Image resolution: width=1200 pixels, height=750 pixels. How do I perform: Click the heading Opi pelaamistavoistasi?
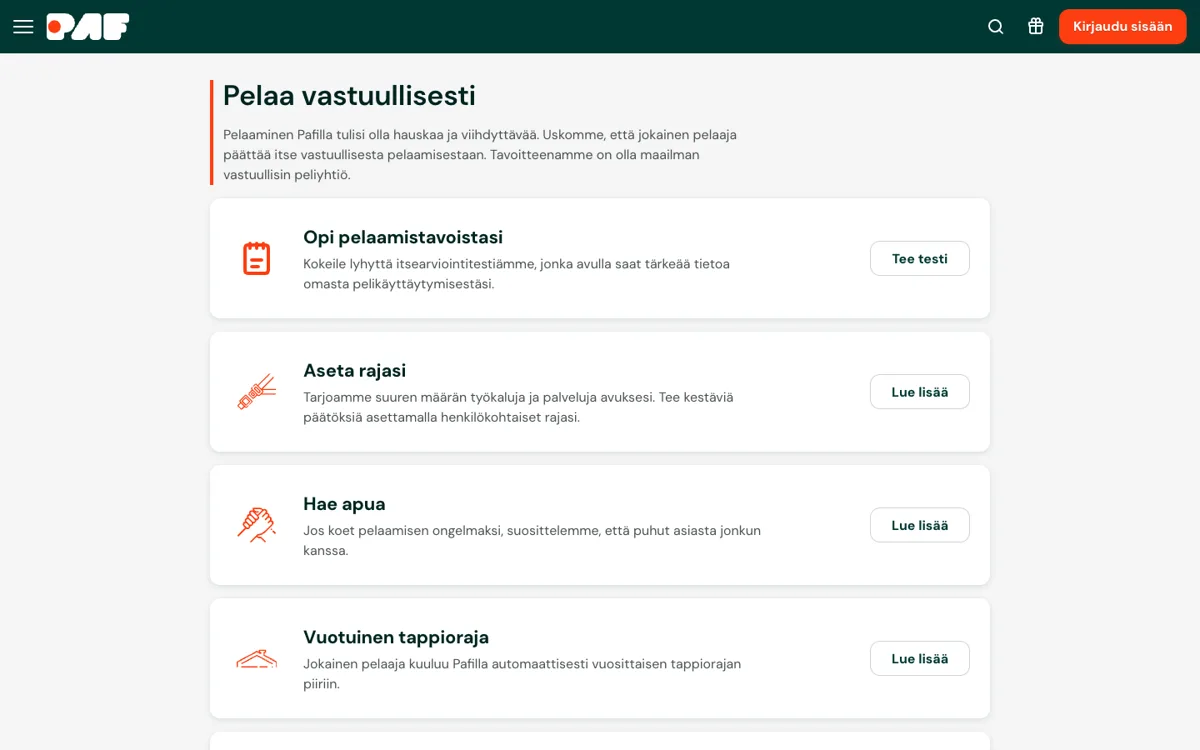click(x=403, y=237)
